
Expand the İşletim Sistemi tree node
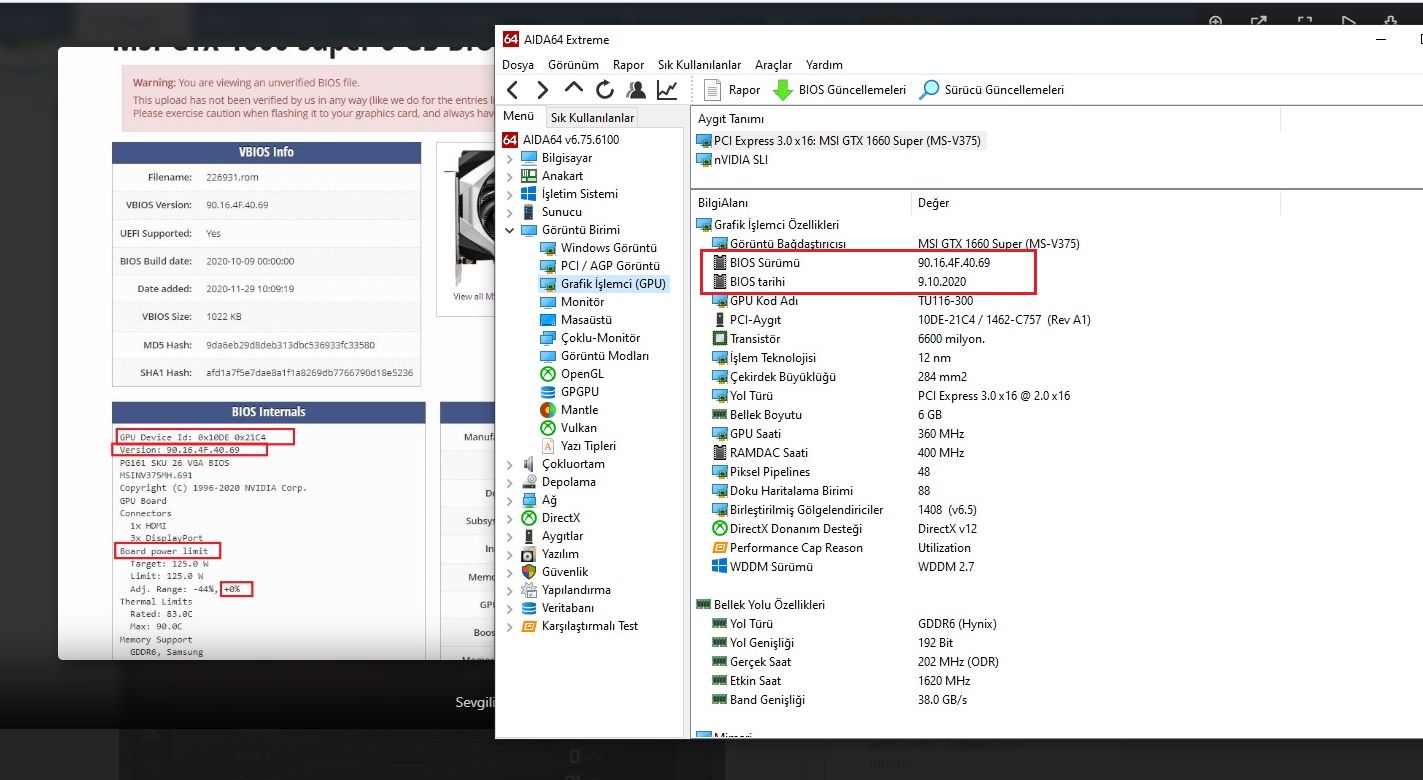[x=510, y=194]
